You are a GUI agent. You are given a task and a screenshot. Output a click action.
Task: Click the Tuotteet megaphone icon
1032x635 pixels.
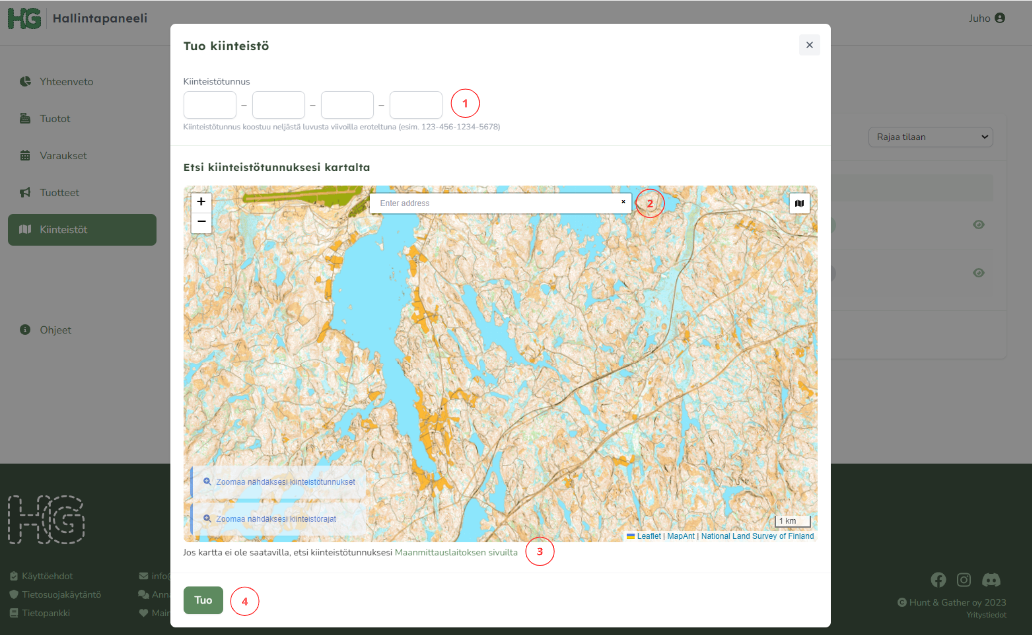pos(25,193)
